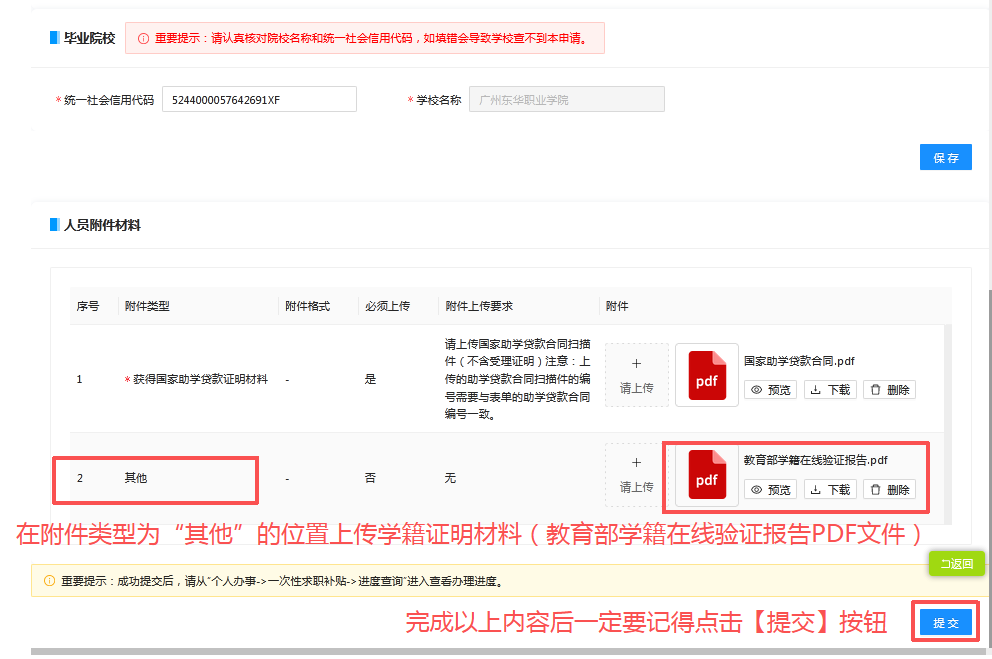Click the 人员附件材料 section heading
Viewport: 992px width, 659px height.
pos(102,225)
